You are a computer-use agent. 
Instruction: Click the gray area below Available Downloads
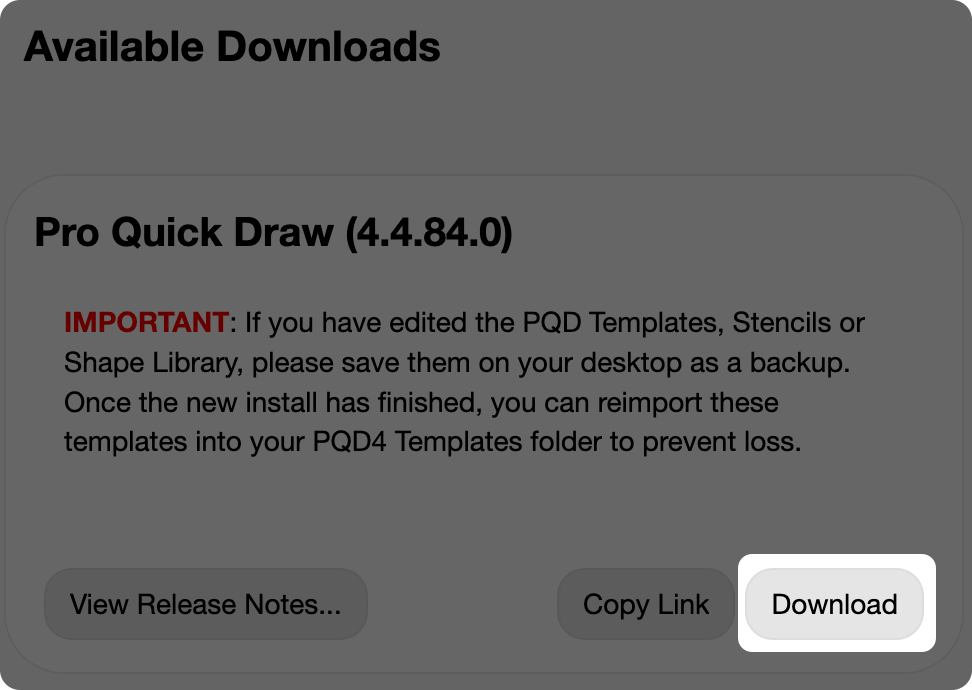click(x=486, y=120)
